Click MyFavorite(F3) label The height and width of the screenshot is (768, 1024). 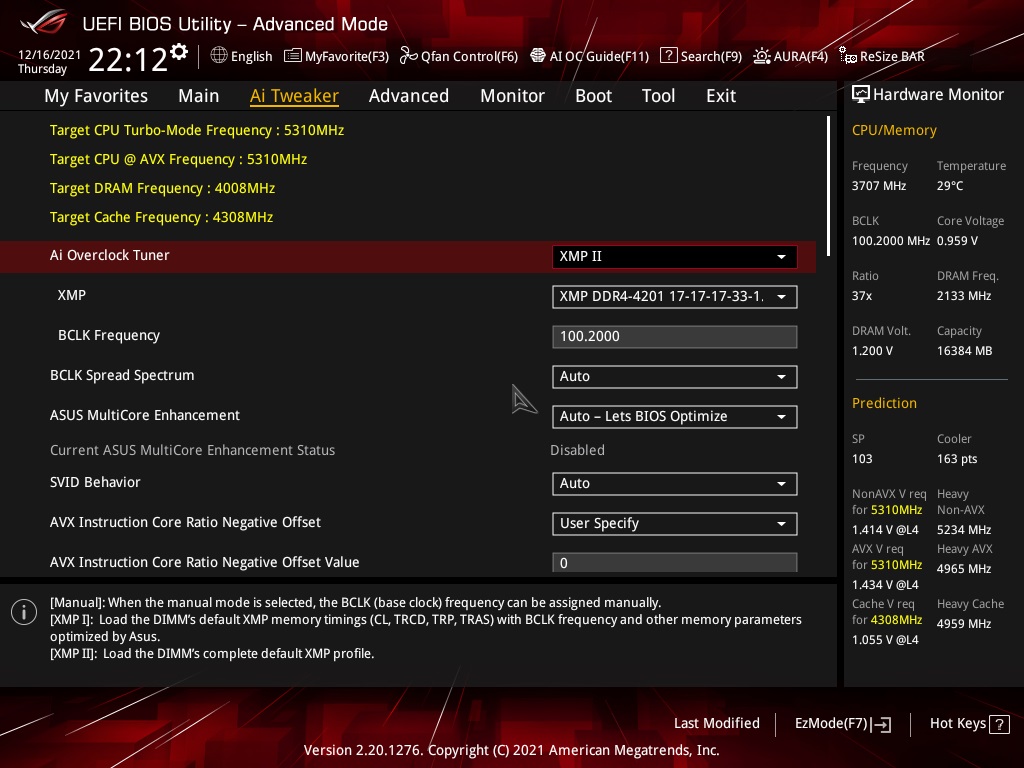click(347, 57)
